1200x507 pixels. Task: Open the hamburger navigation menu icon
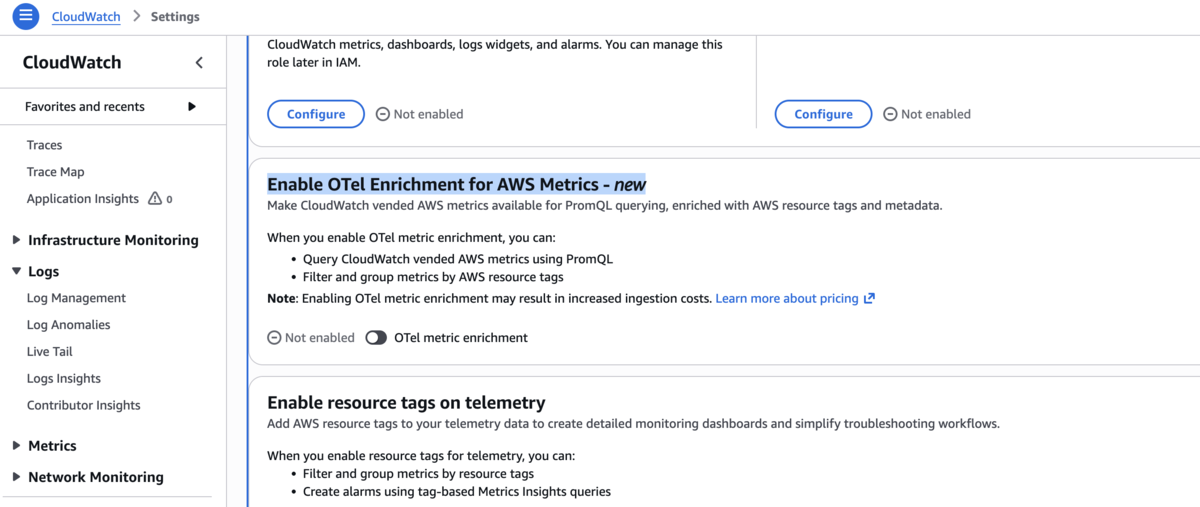click(26, 16)
